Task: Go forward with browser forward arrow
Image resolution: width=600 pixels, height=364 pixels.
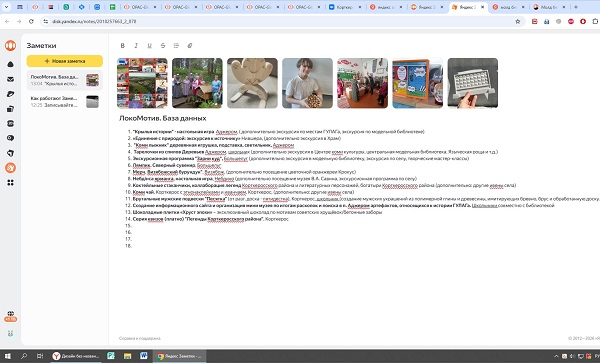Action: (19, 21)
